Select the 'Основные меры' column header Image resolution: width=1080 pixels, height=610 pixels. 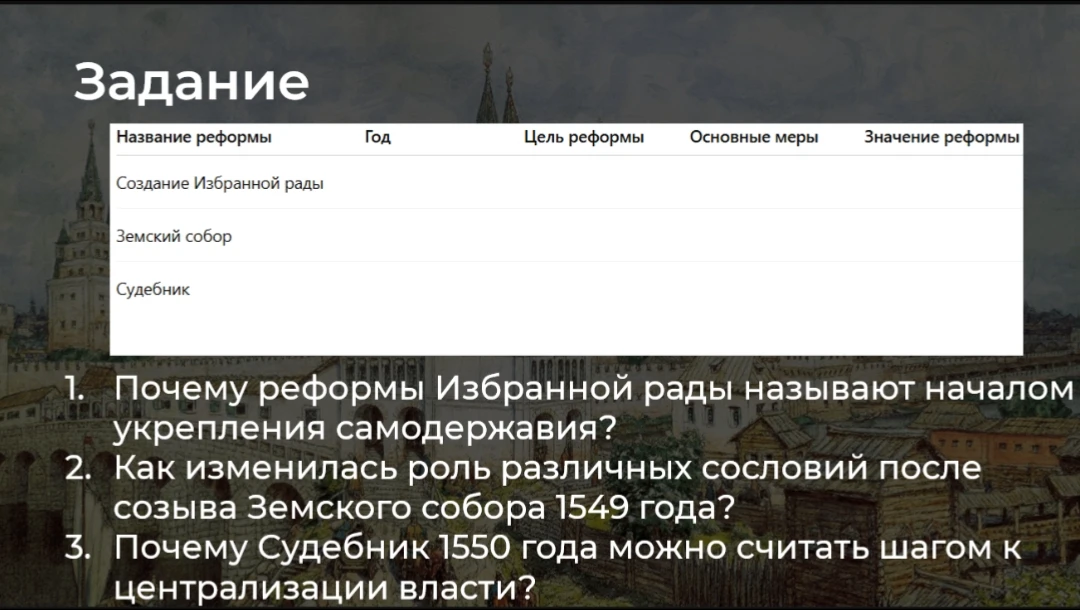click(x=754, y=137)
